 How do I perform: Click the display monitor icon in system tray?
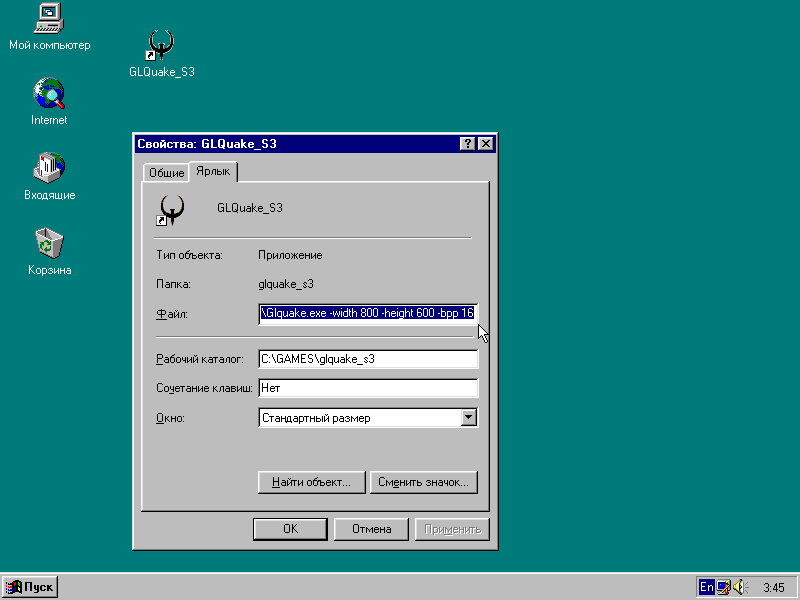(x=723, y=587)
